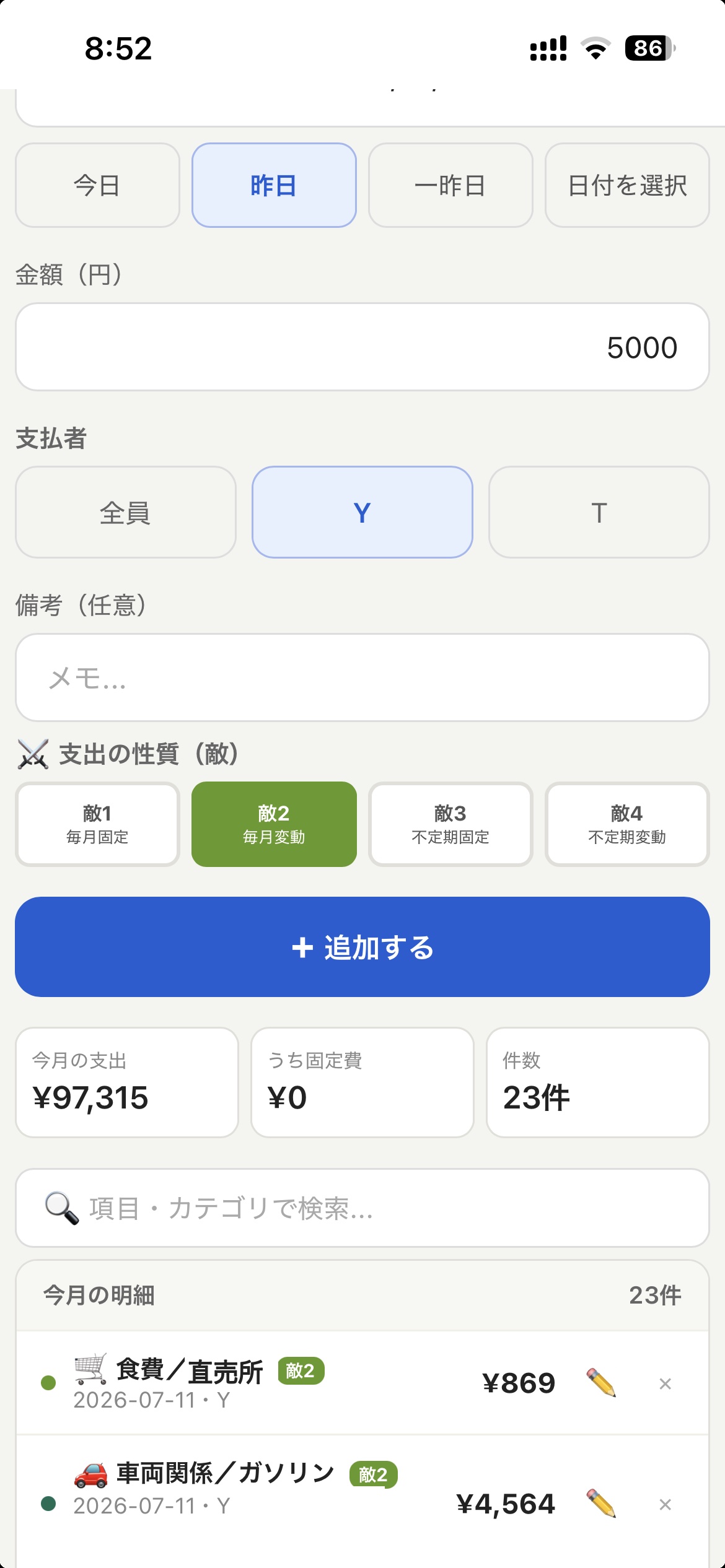The image size is (725, 1568).
Task: Select 今日 as the date
Action: (x=97, y=185)
